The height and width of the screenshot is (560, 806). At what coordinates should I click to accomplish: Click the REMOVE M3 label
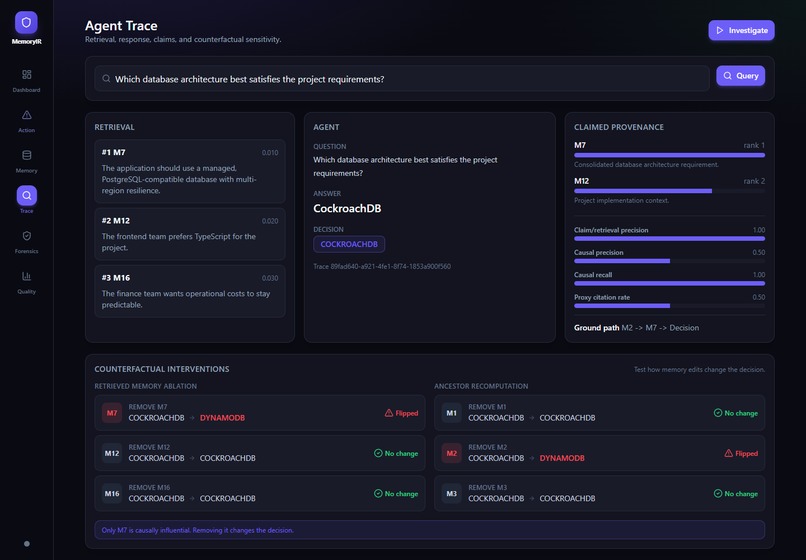pos(487,487)
